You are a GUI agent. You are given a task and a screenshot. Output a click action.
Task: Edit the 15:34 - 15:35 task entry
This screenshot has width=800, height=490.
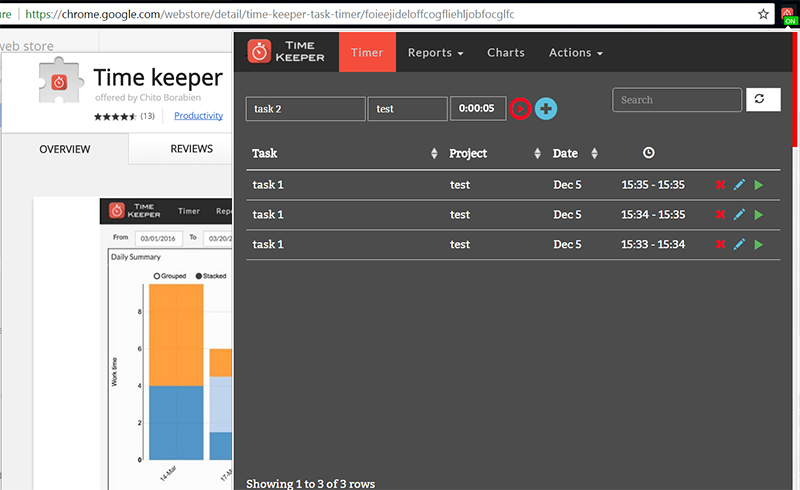pyautogui.click(x=739, y=214)
